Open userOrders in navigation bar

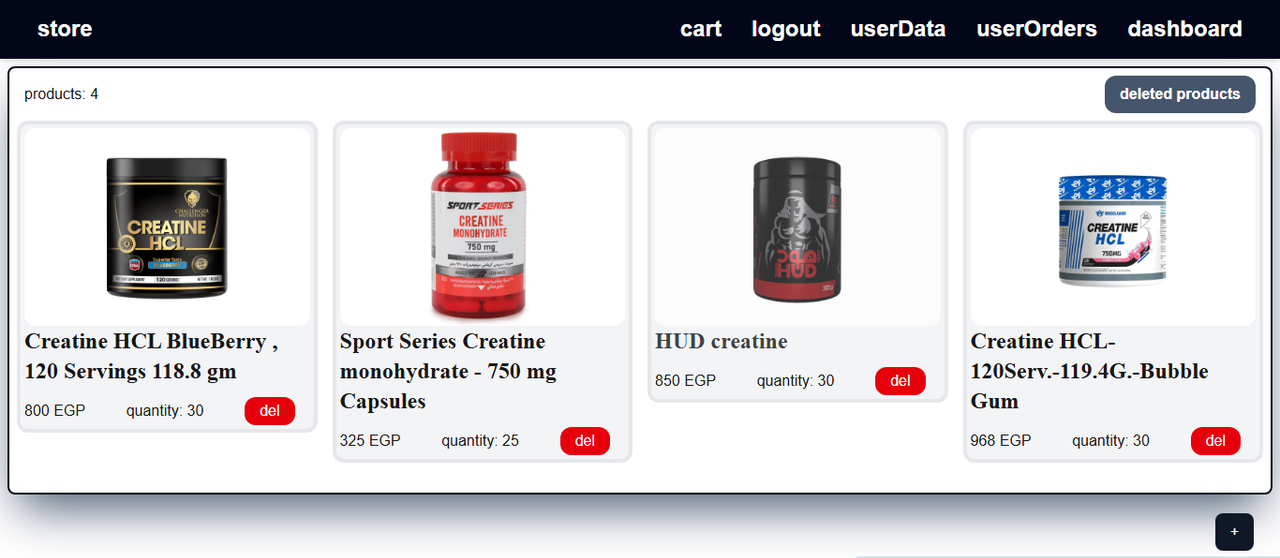[x=1037, y=29]
